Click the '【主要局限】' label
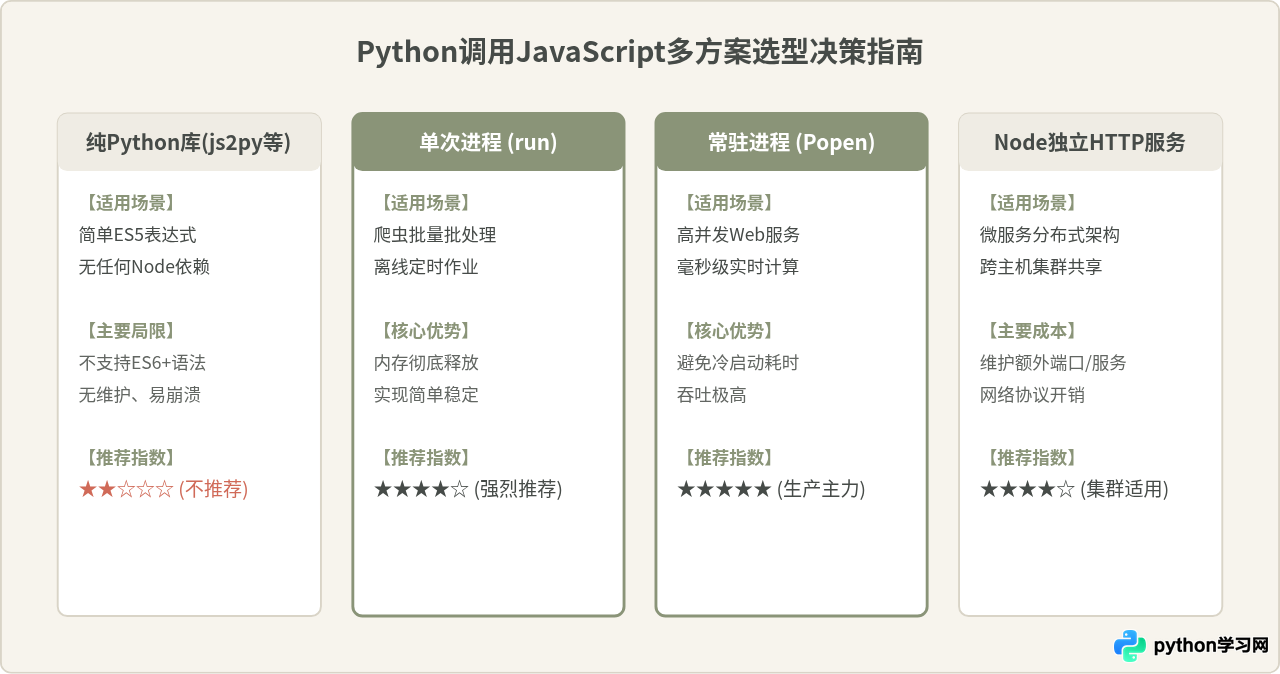 click(128, 331)
